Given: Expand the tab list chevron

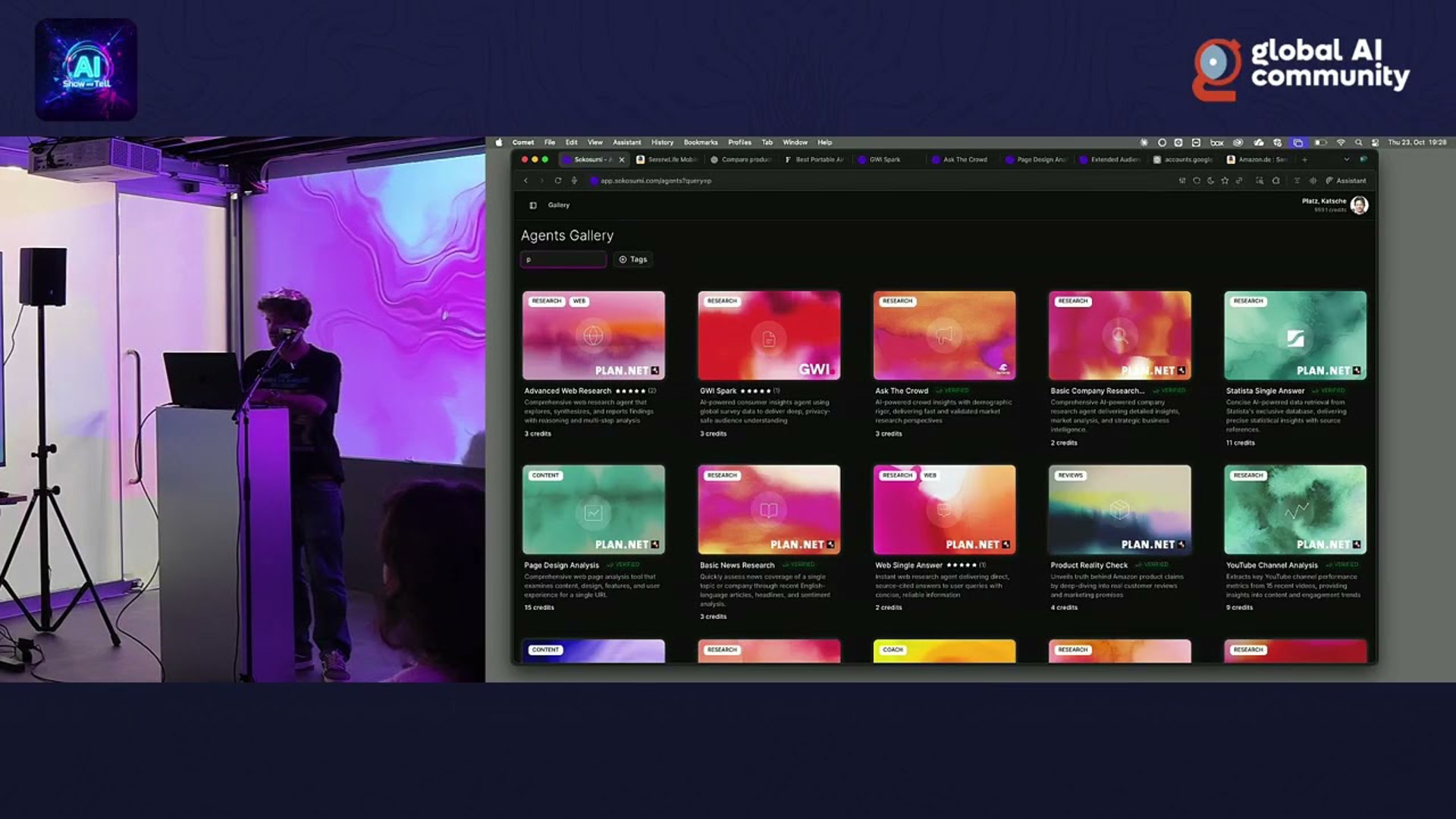Looking at the screenshot, I should [1347, 160].
